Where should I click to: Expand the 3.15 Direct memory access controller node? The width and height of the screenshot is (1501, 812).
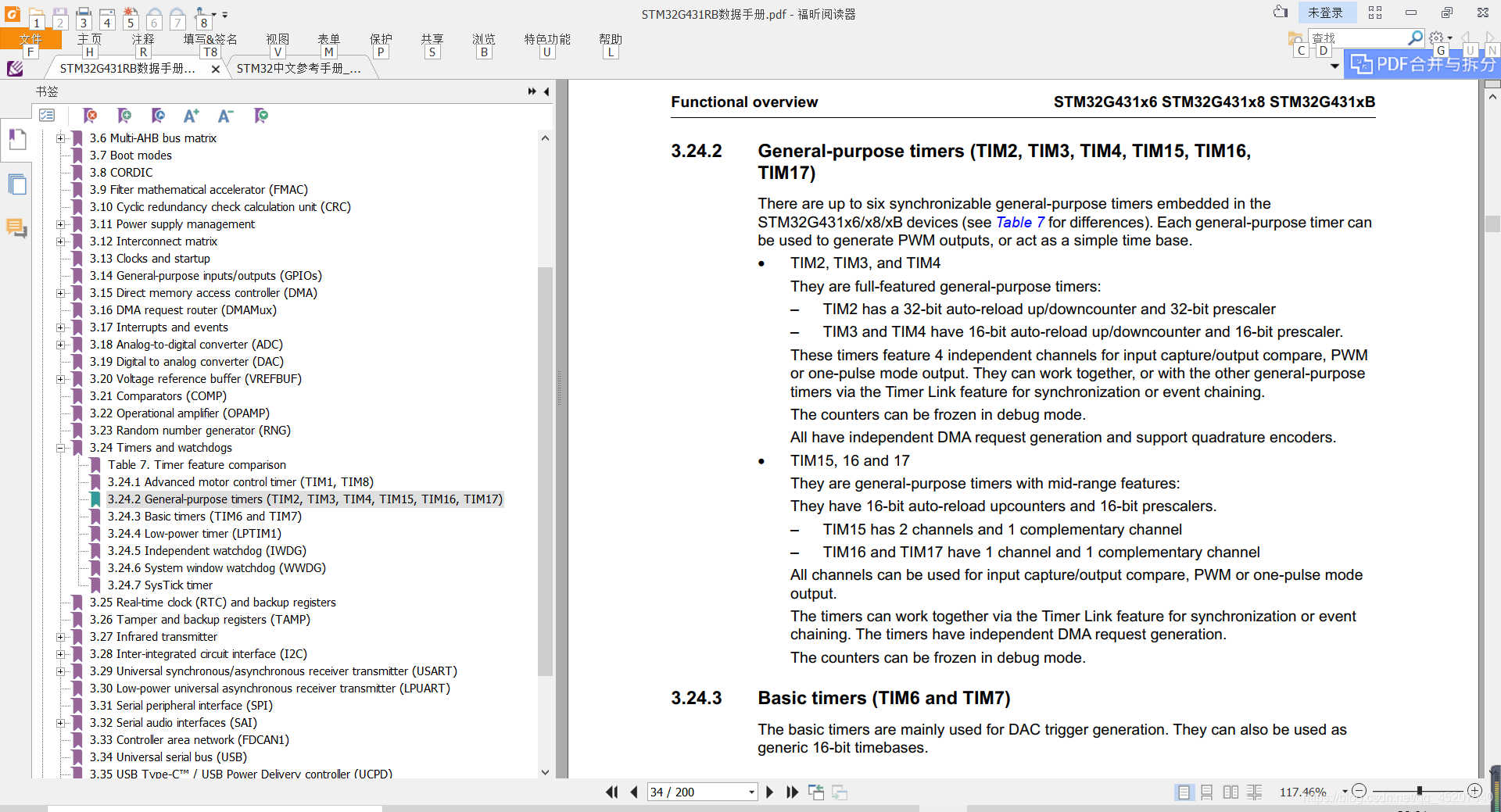click(x=60, y=293)
